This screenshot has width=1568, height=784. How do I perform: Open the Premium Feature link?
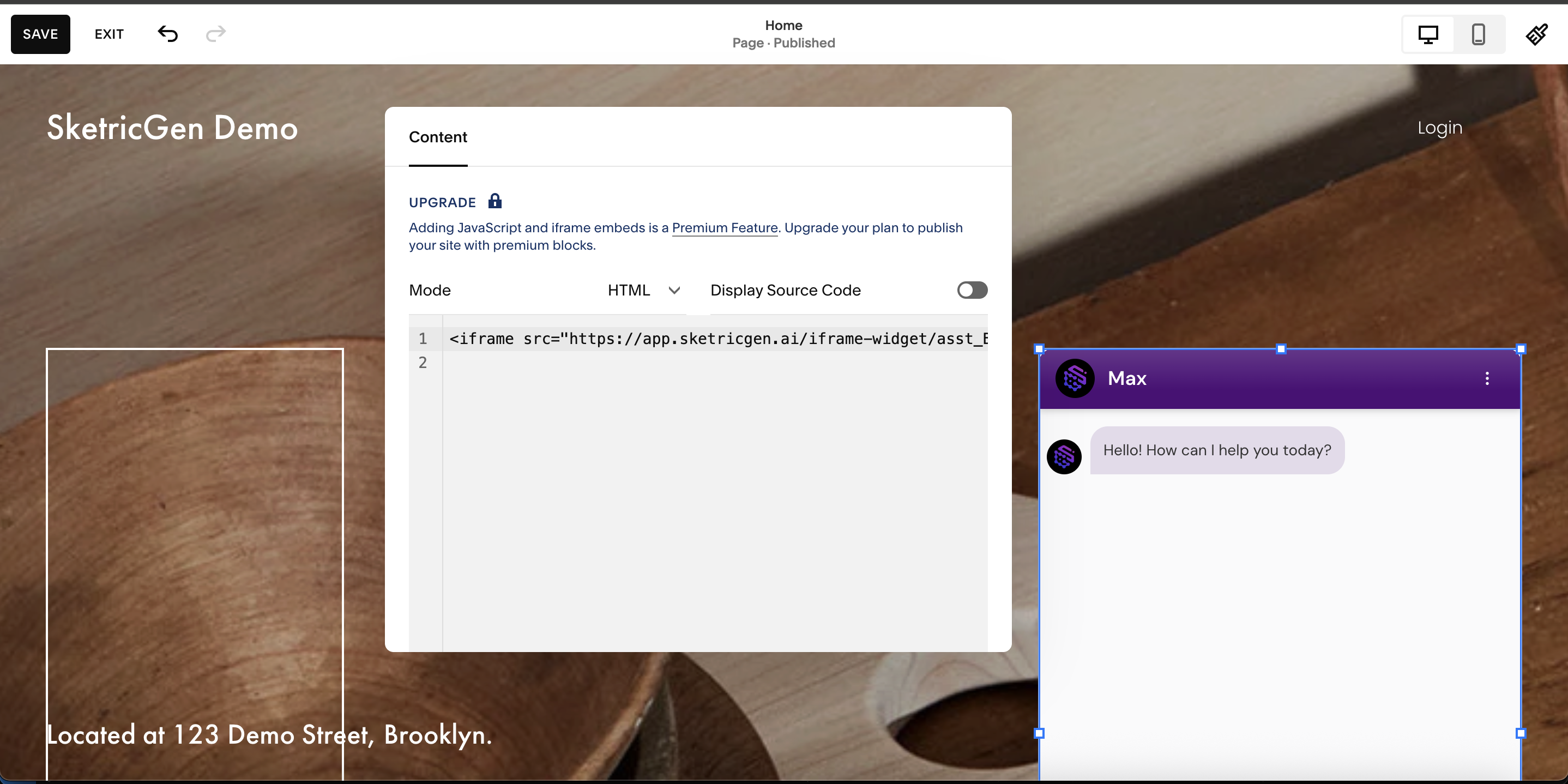tap(725, 228)
